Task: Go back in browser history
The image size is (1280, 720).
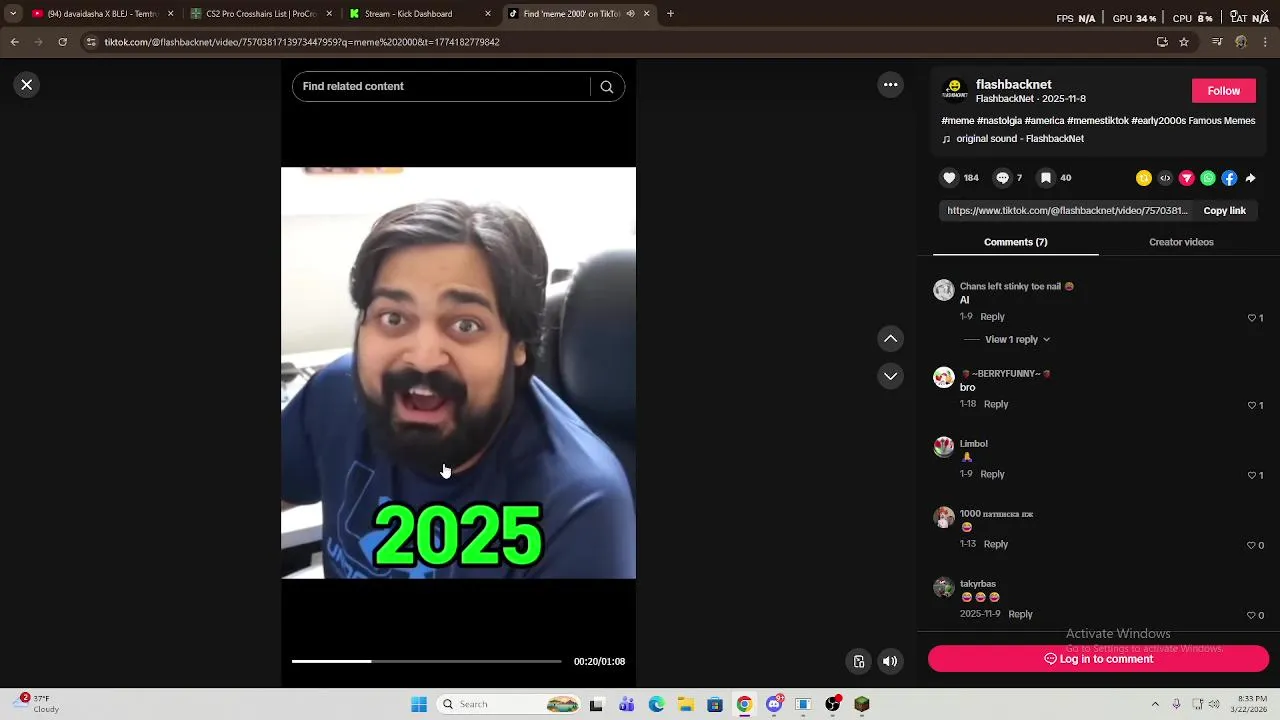Action: coord(14,42)
